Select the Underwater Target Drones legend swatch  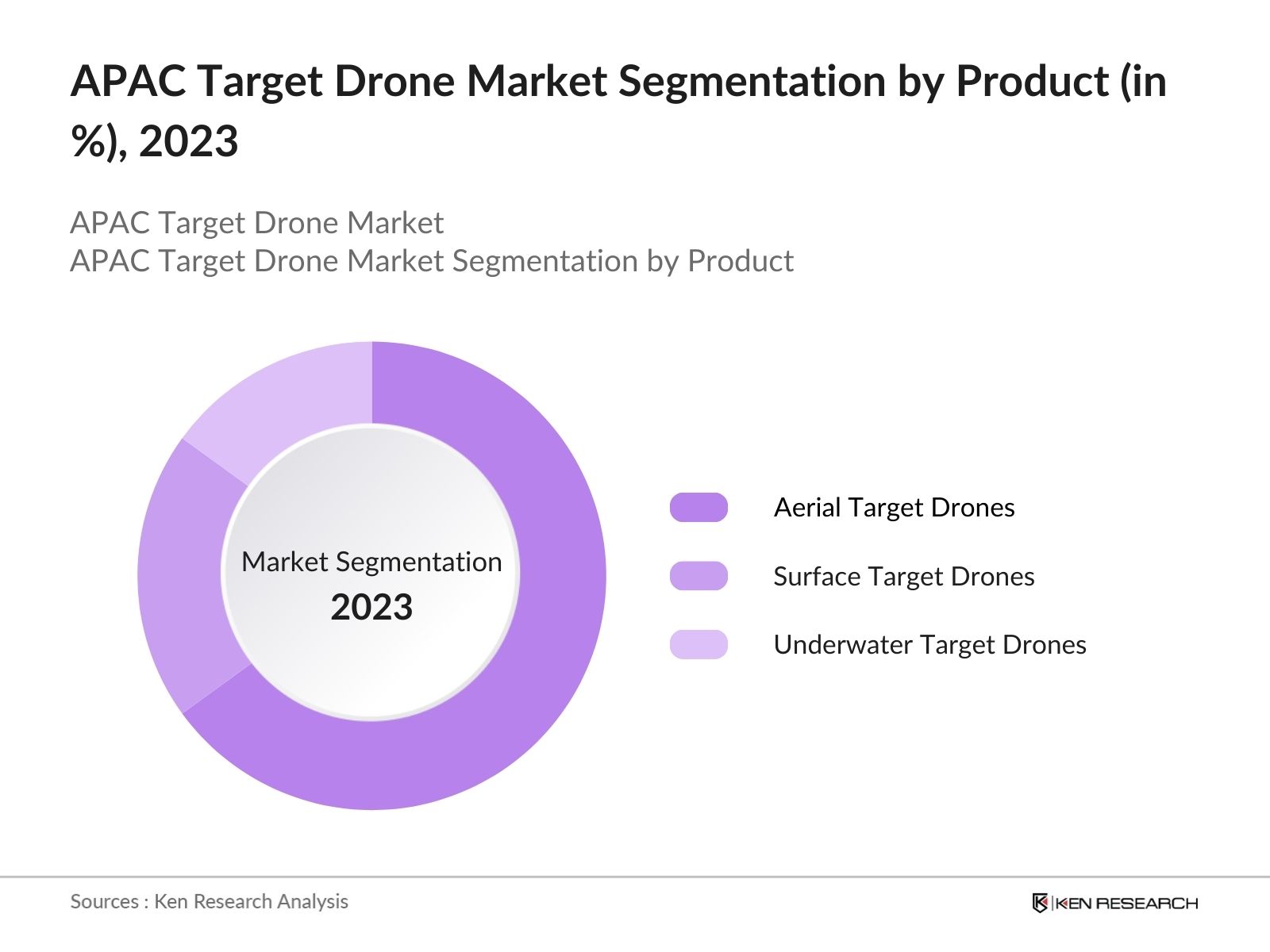click(x=698, y=645)
